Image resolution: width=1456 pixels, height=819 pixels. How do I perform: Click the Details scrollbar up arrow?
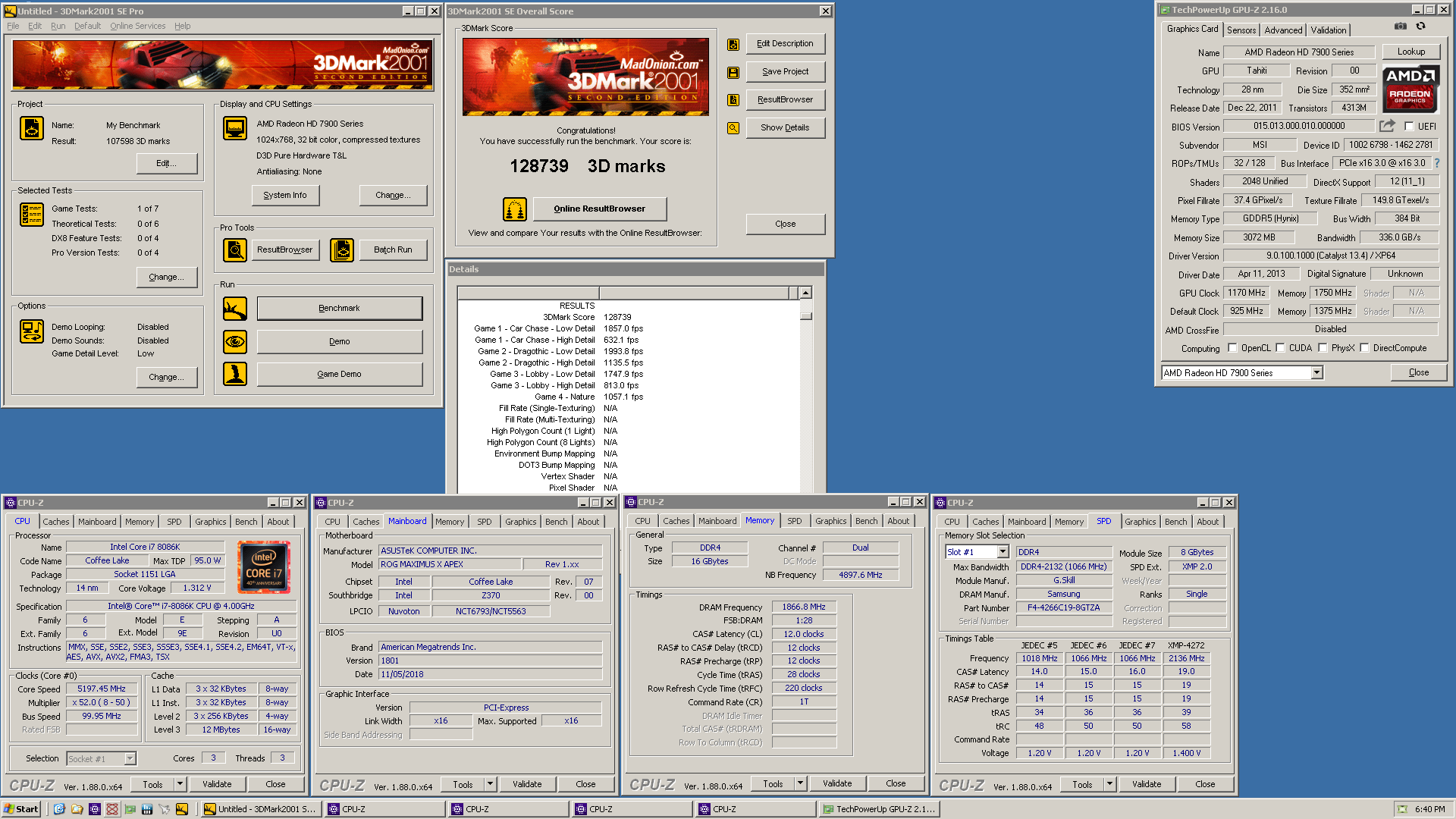click(x=806, y=293)
